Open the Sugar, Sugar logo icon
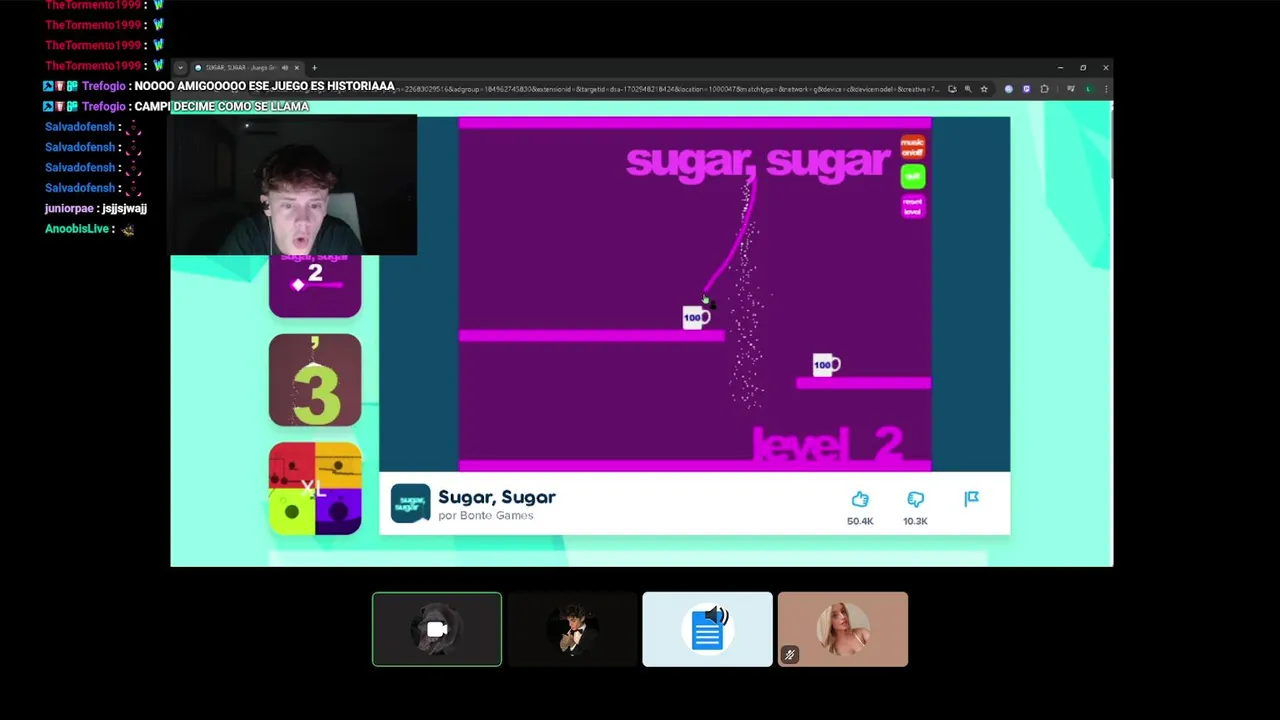1280x720 pixels. [410, 503]
